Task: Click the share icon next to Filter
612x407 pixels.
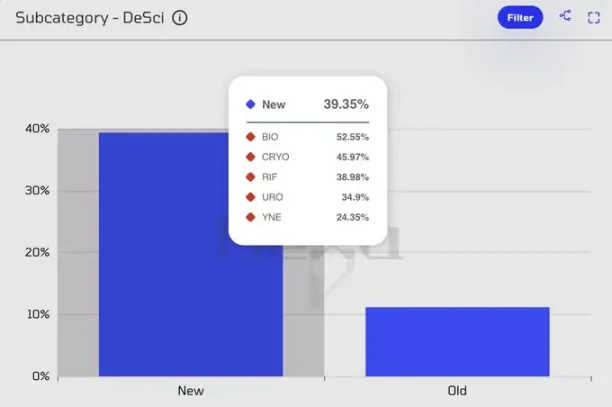Action: click(566, 16)
